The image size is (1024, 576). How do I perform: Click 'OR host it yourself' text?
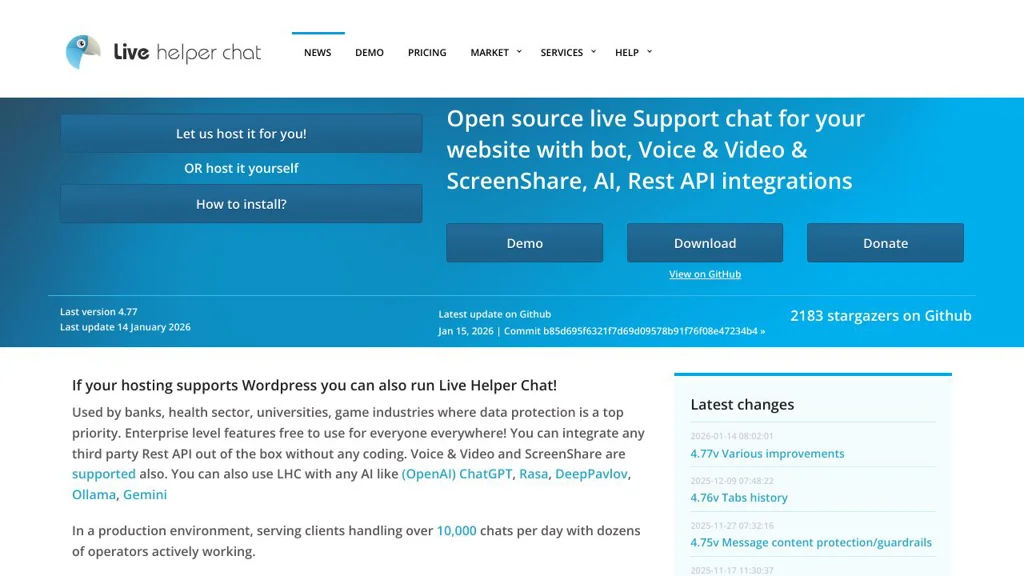[x=241, y=168]
